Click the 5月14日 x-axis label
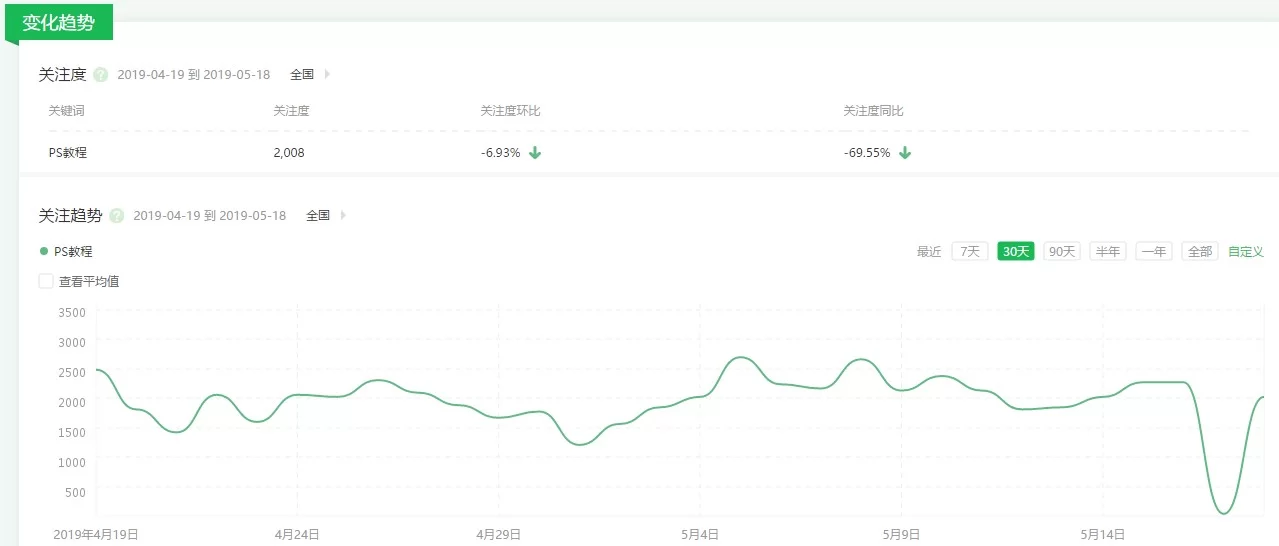Viewport: 1279px width, 546px height. [x=1102, y=534]
